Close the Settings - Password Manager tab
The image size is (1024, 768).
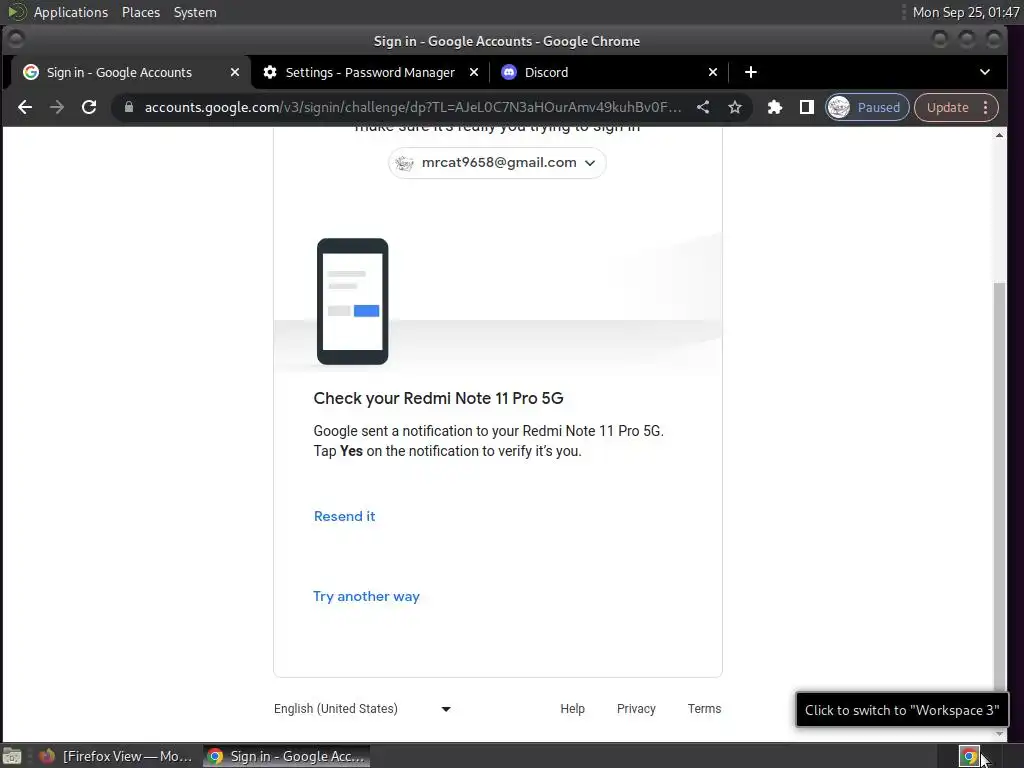point(474,72)
